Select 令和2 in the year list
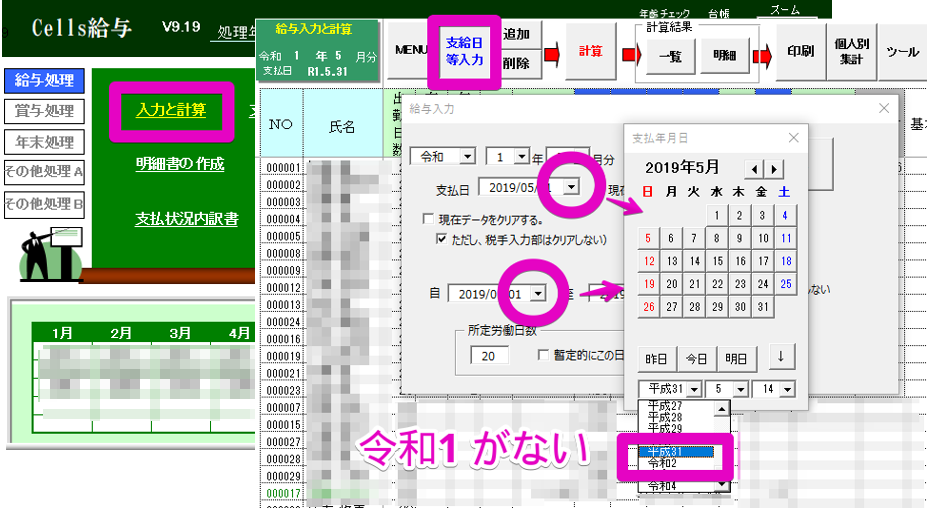Viewport: 931px width, 509px height. (x=676, y=464)
